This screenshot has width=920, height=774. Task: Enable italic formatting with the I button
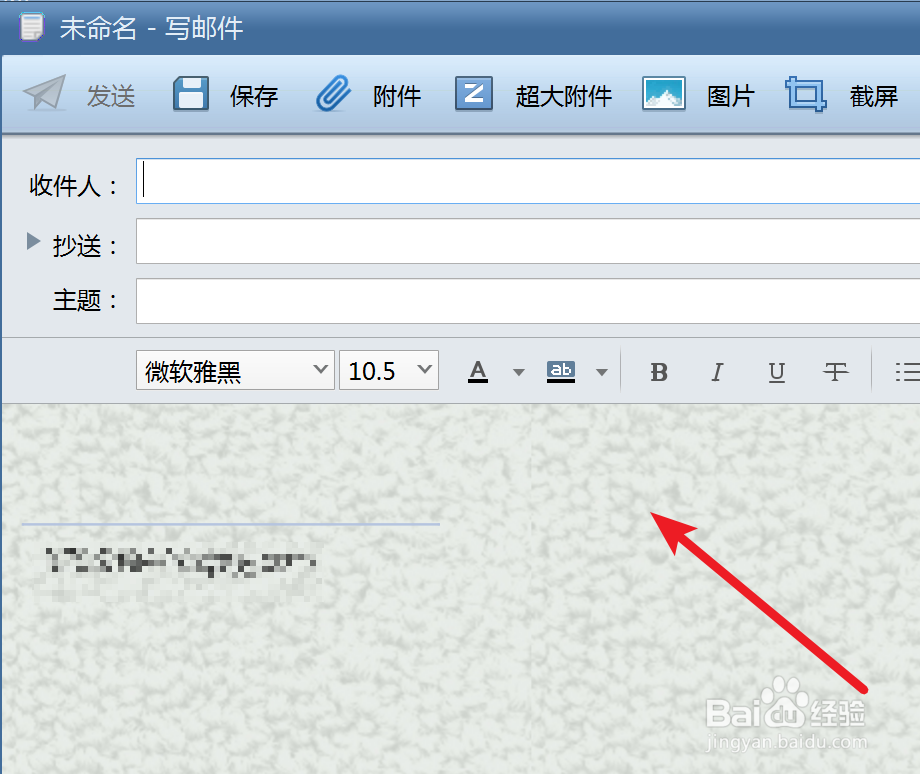(717, 371)
